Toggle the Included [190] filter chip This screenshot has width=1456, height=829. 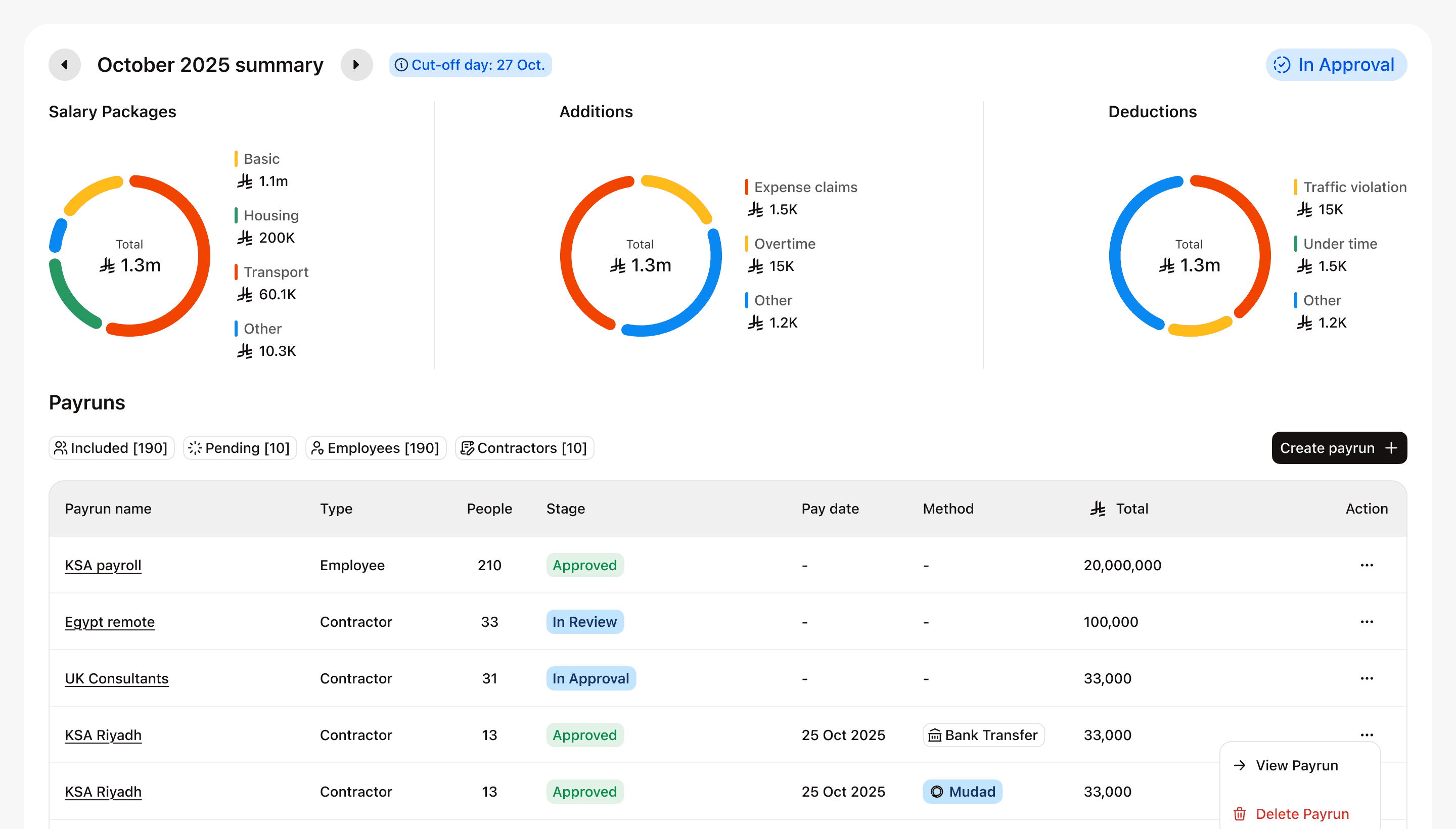pos(112,448)
